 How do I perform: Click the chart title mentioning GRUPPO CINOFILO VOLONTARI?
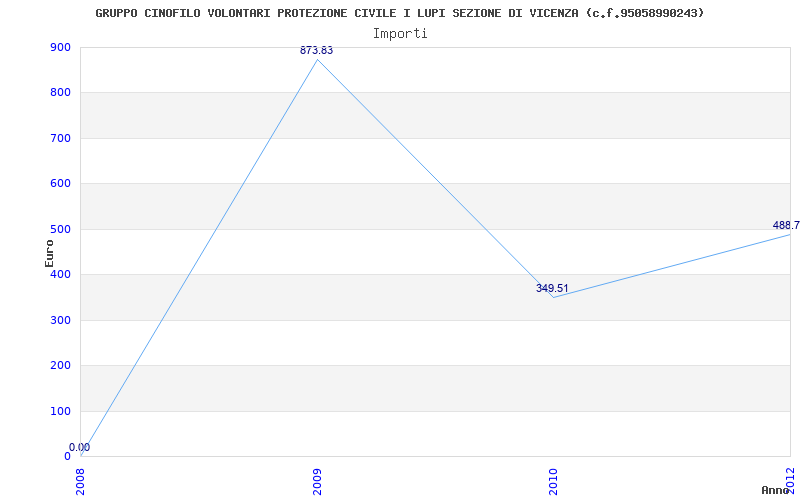point(399,13)
